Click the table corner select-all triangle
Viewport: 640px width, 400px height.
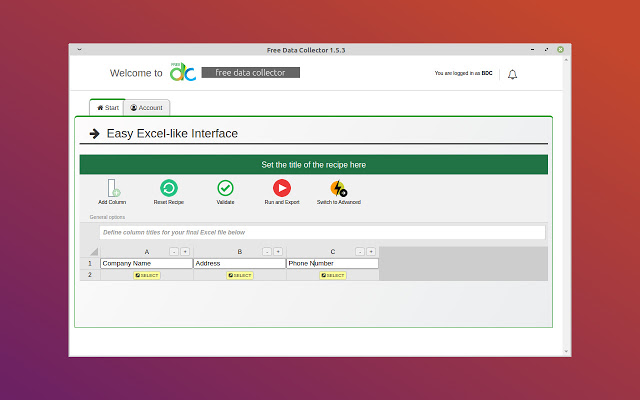93,252
